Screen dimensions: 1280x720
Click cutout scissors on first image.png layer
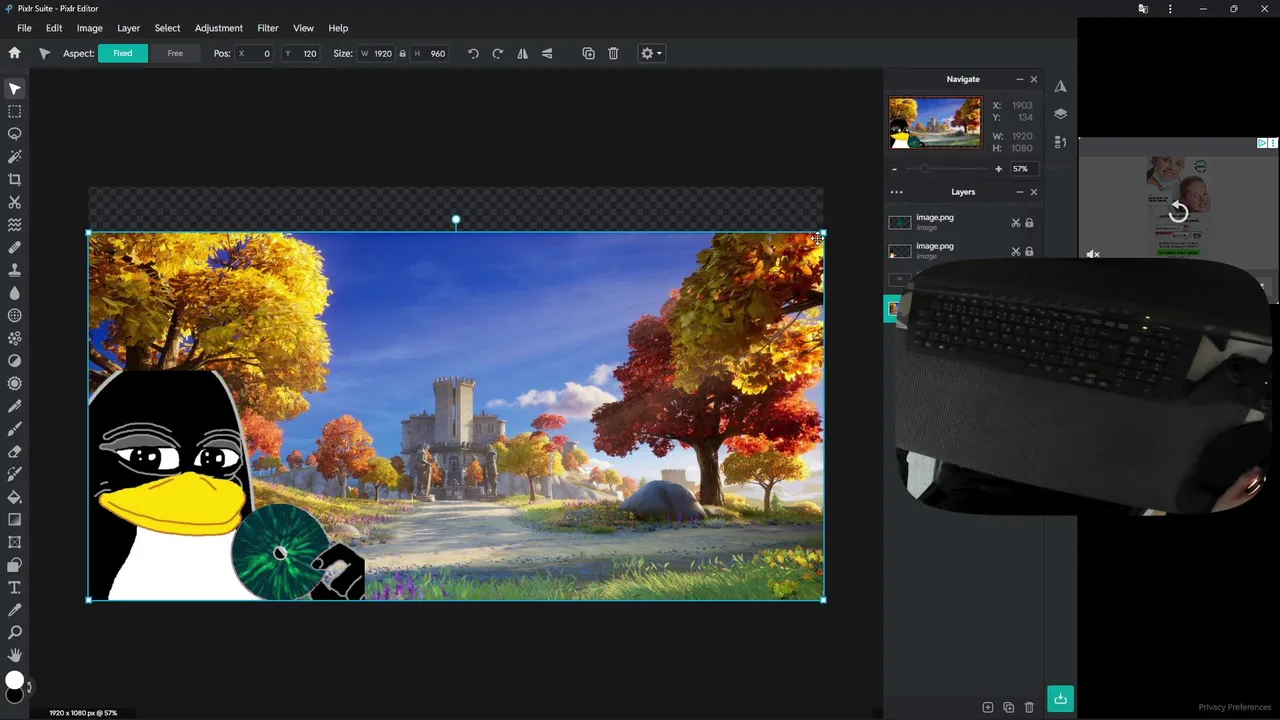coord(1015,223)
